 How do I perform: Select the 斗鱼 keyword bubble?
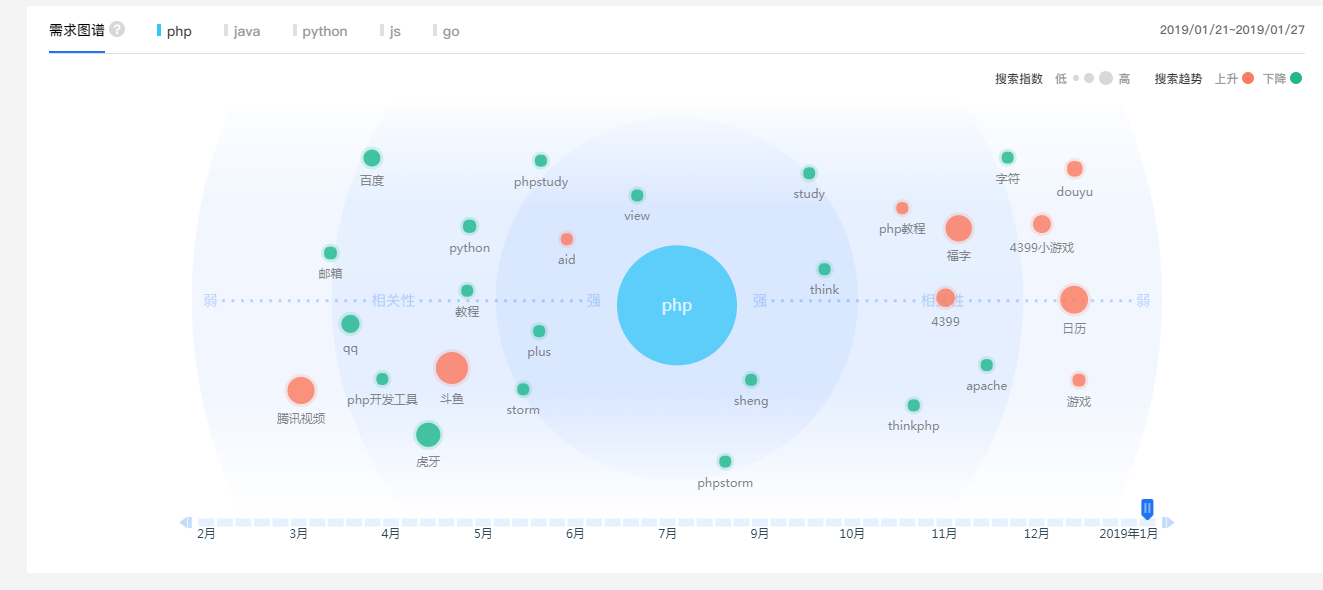point(451,368)
